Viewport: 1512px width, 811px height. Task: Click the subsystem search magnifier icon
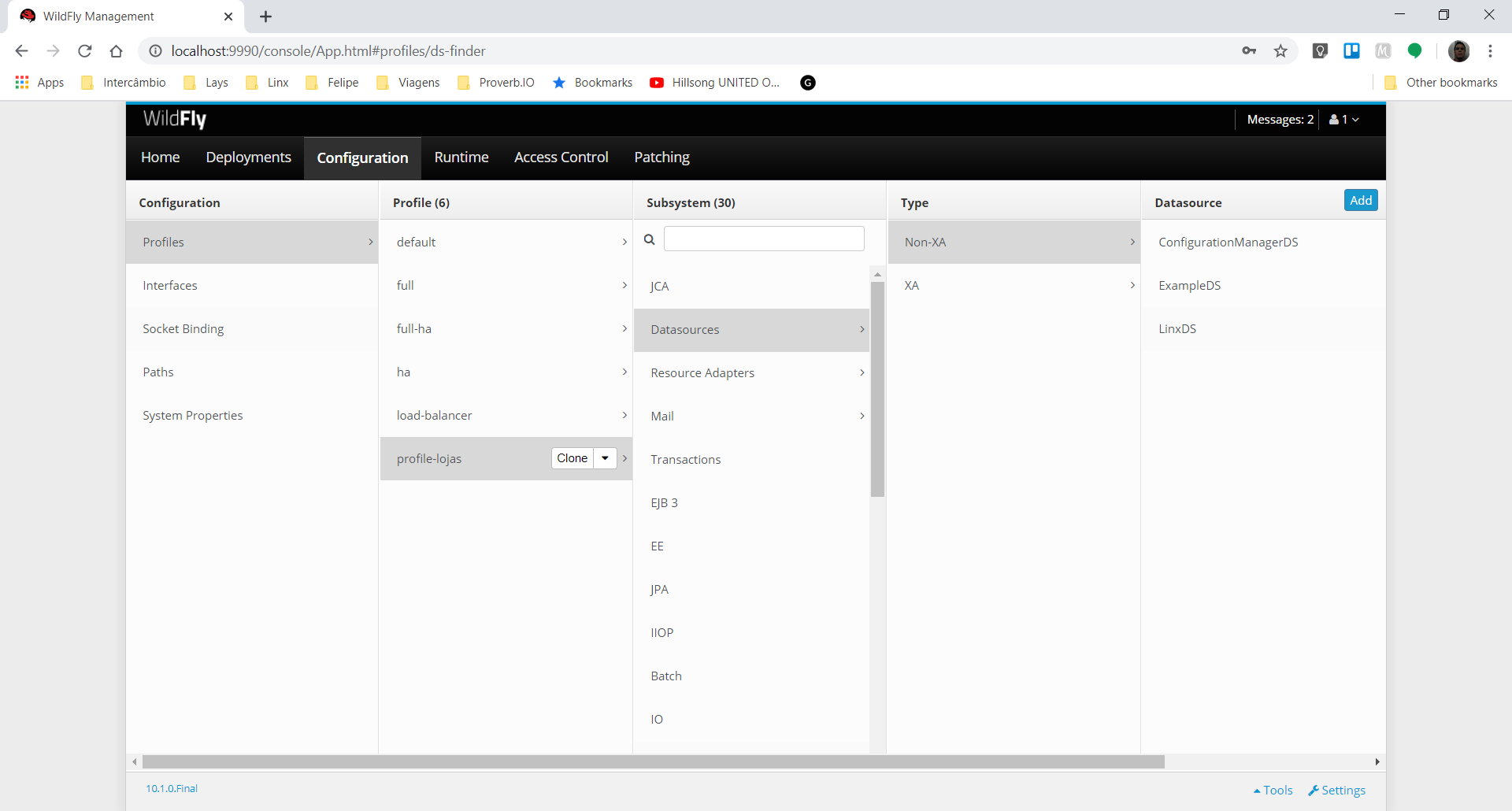(x=650, y=239)
